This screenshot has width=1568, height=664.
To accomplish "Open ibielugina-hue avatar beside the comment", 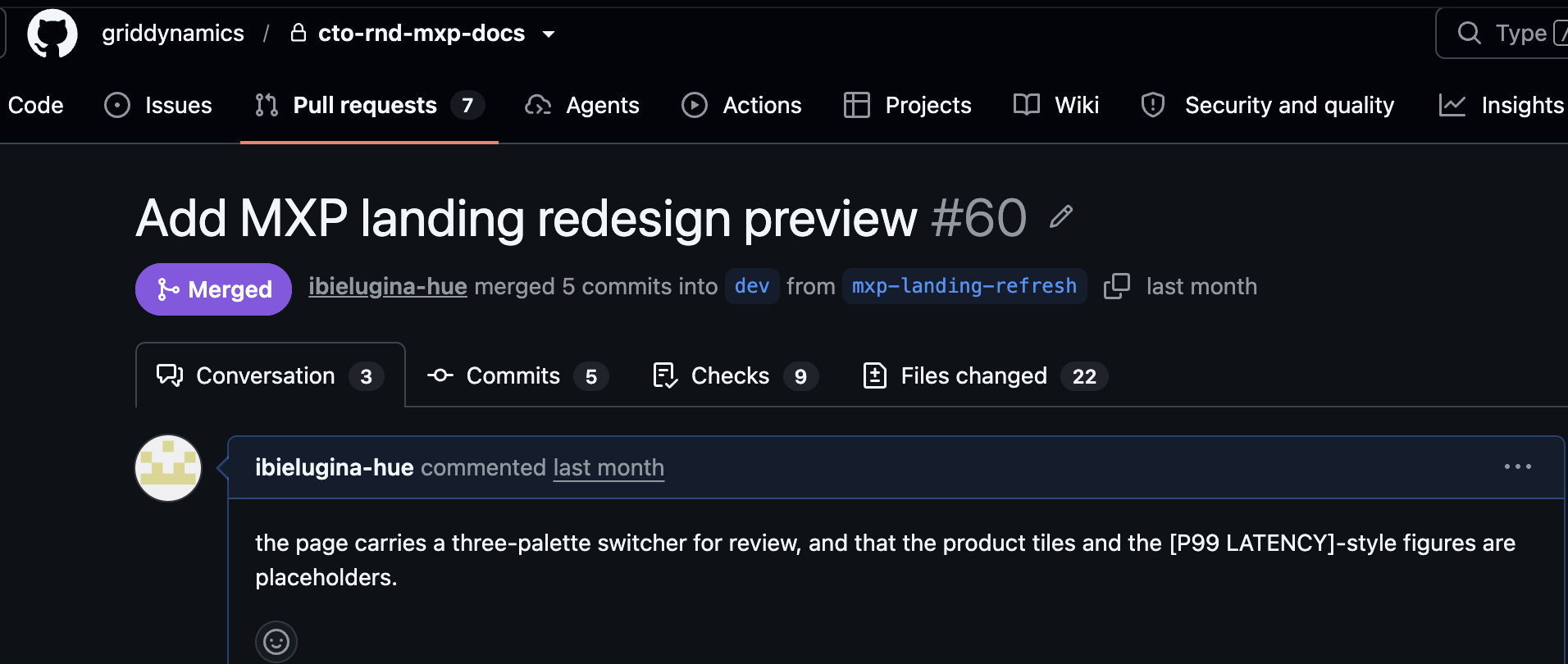I will 168,468.
